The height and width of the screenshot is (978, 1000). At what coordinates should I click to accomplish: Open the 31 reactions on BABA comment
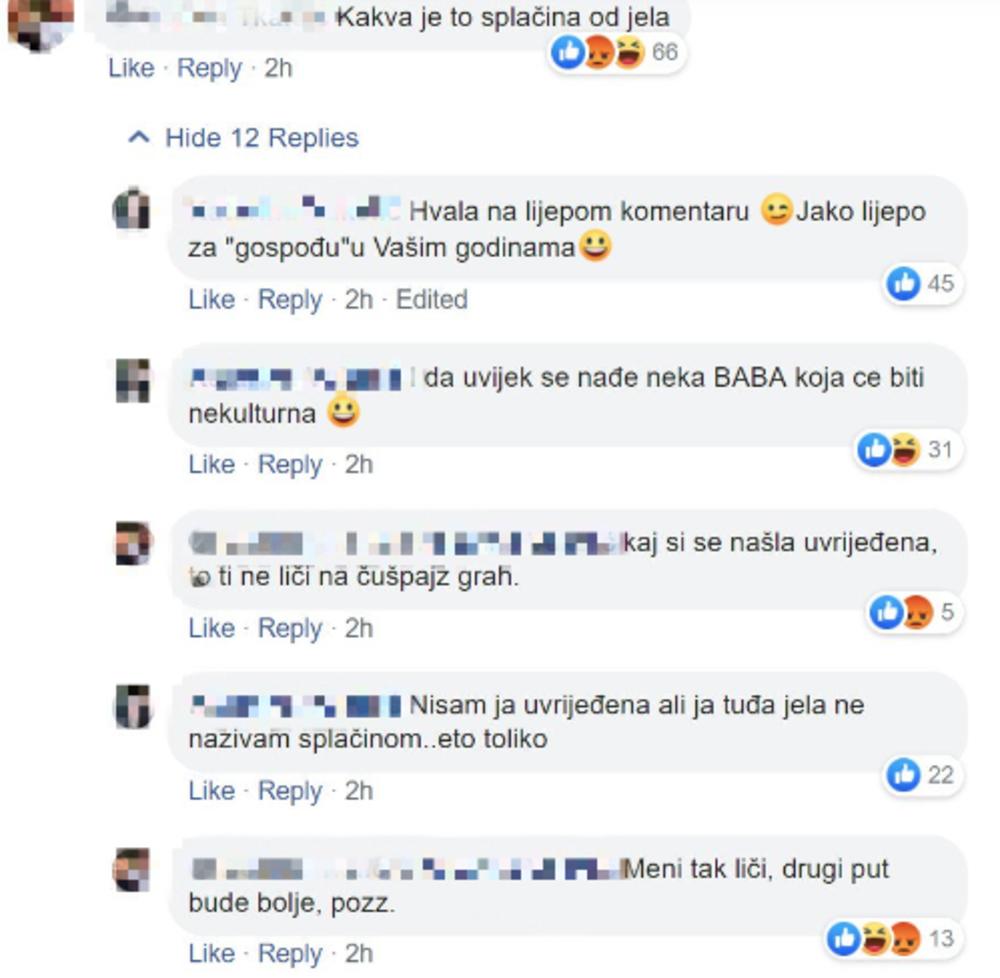coord(907,450)
